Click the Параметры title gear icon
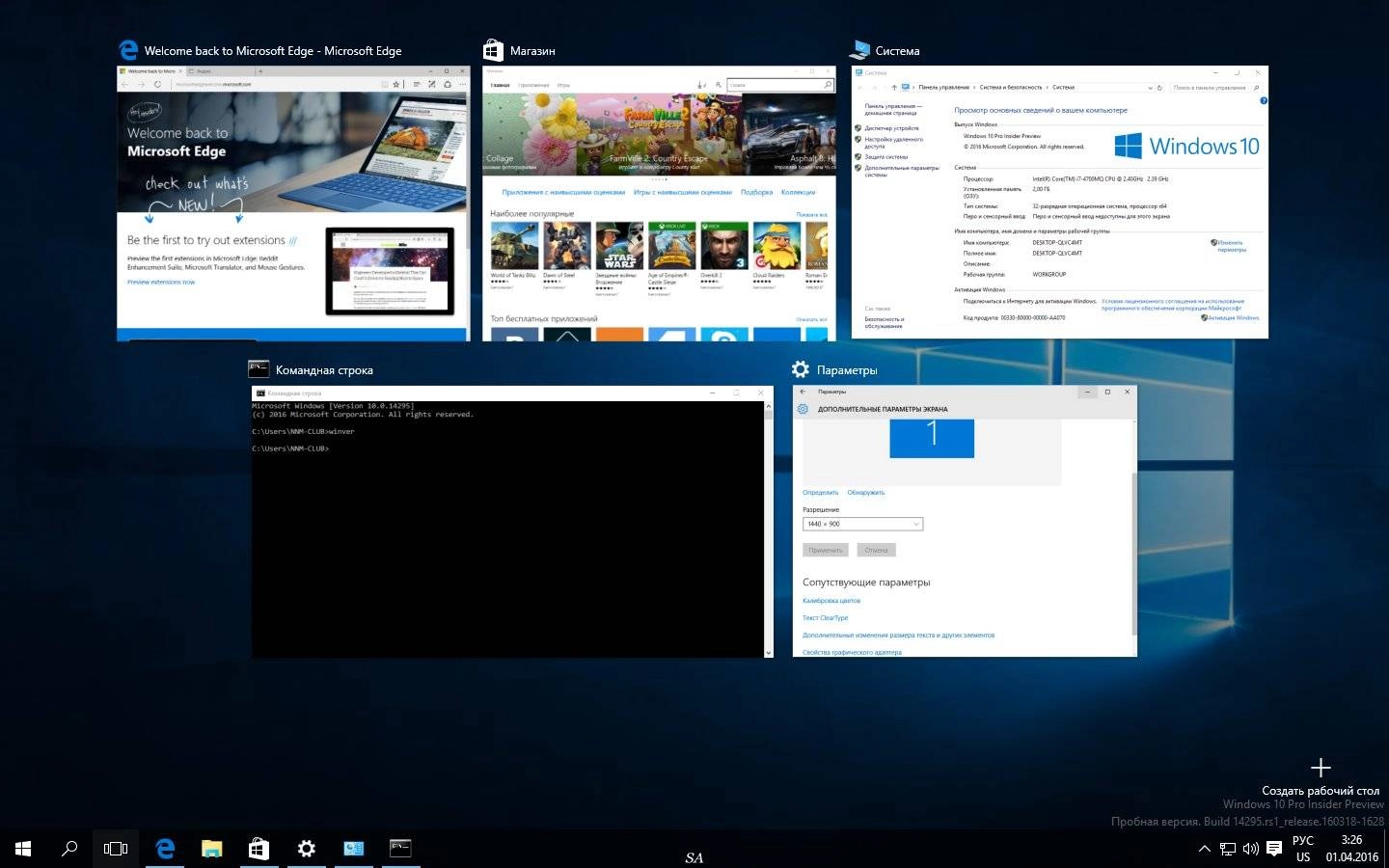Viewport: 1389px width, 868px height. tap(800, 369)
